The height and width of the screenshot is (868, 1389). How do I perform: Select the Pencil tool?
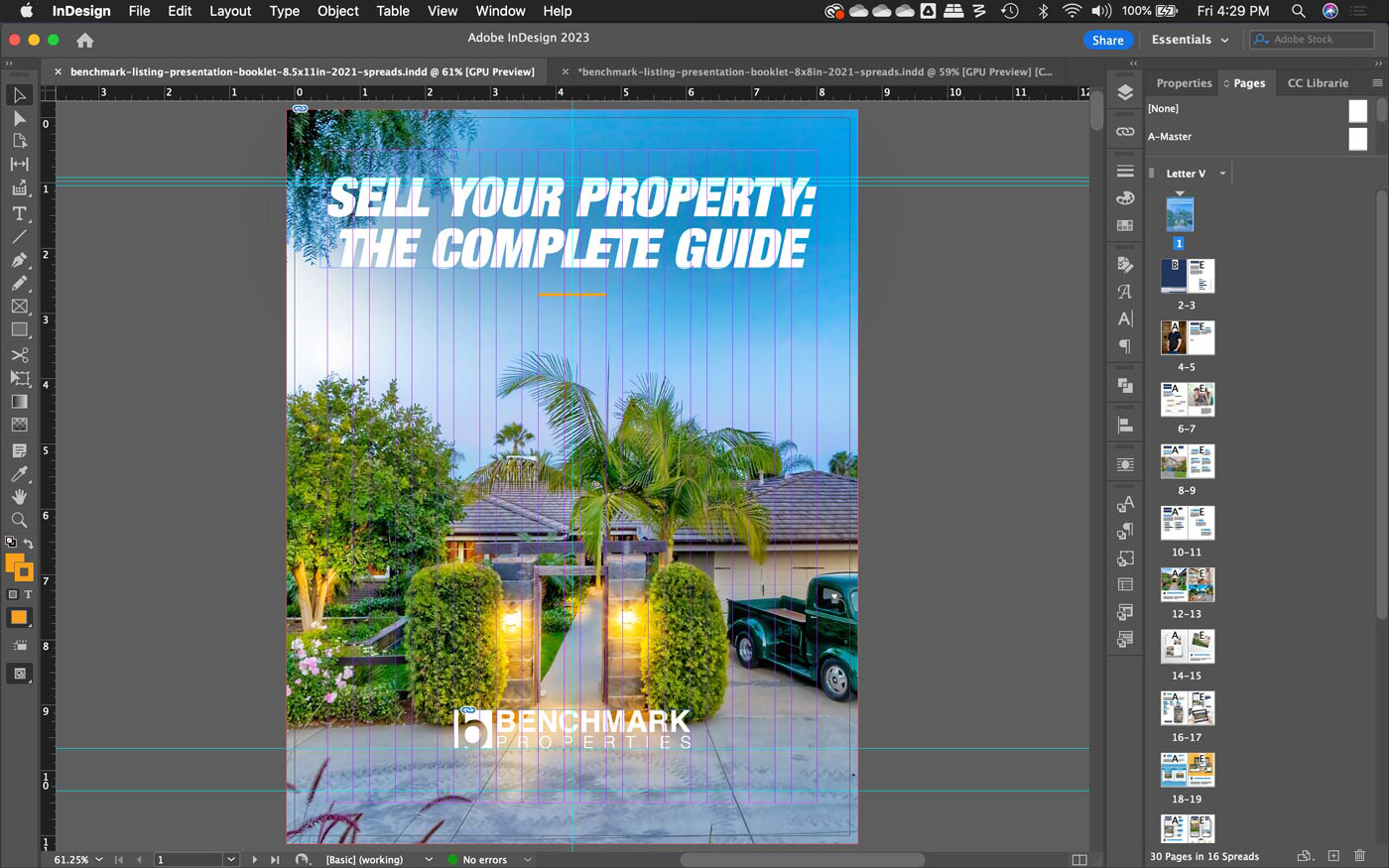point(19,283)
